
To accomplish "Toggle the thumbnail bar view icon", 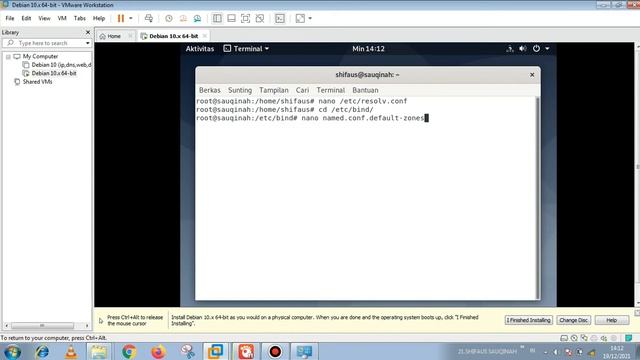I will click(x=231, y=18).
